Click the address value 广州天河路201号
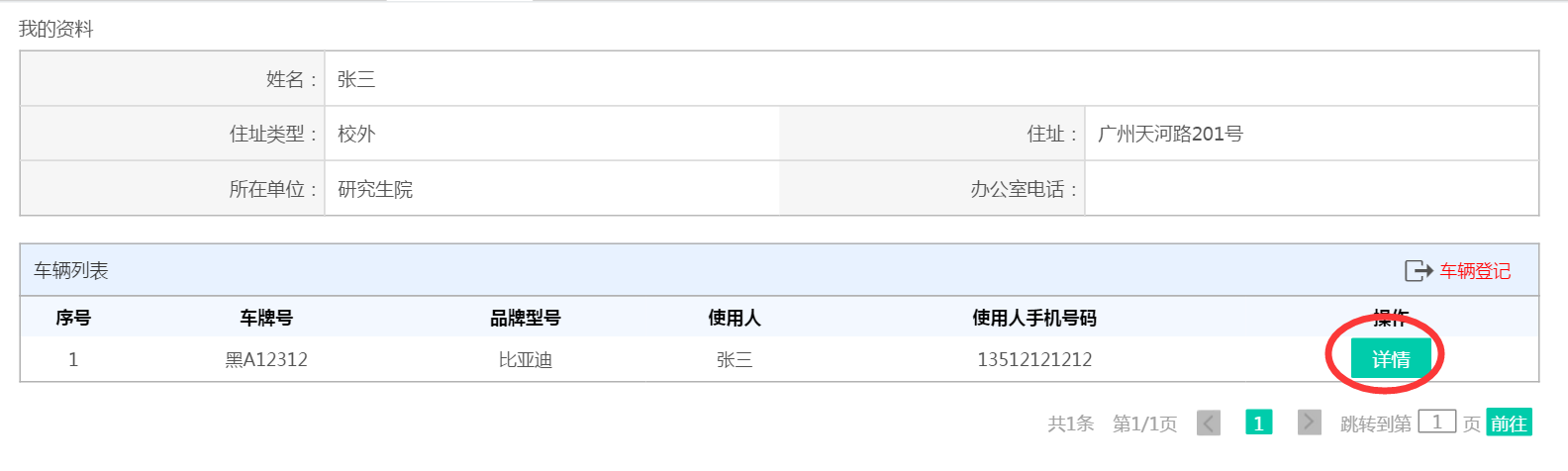This screenshot has height=471, width=1568. click(x=1170, y=134)
